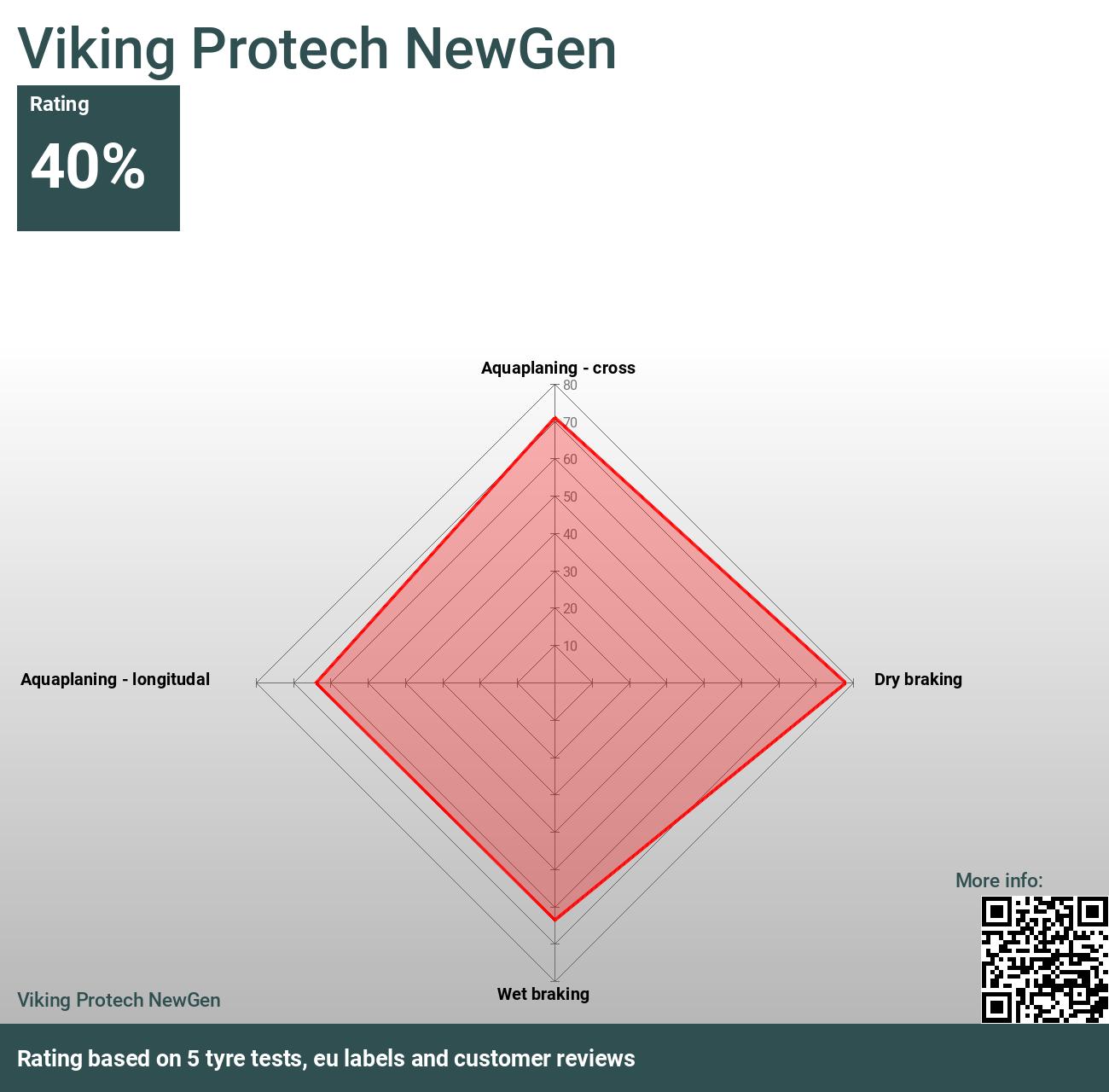Click the 'Rating' label in the score box
This screenshot has height=1092, width=1109.
pyautogui.click(x=60, y=104)
